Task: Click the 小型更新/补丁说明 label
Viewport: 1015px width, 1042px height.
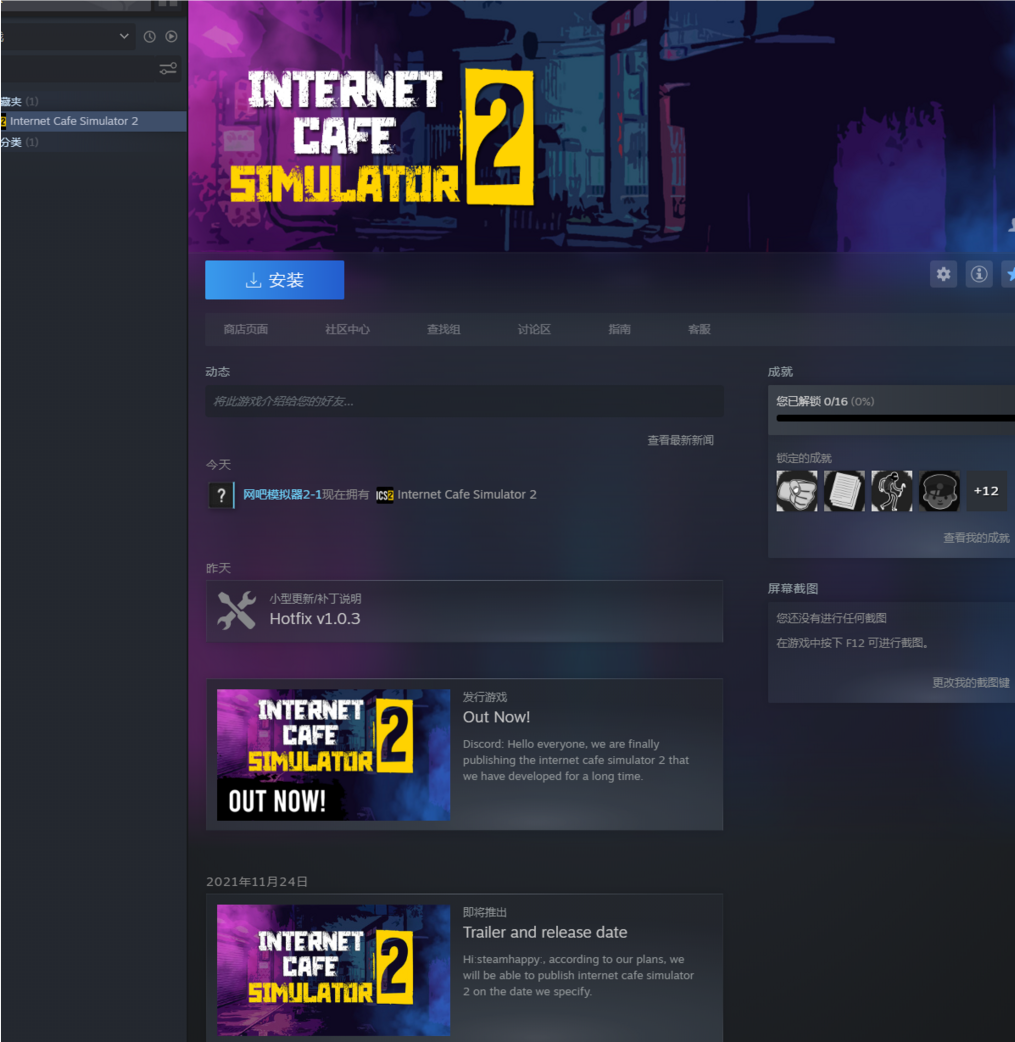Action: [315, 599]
